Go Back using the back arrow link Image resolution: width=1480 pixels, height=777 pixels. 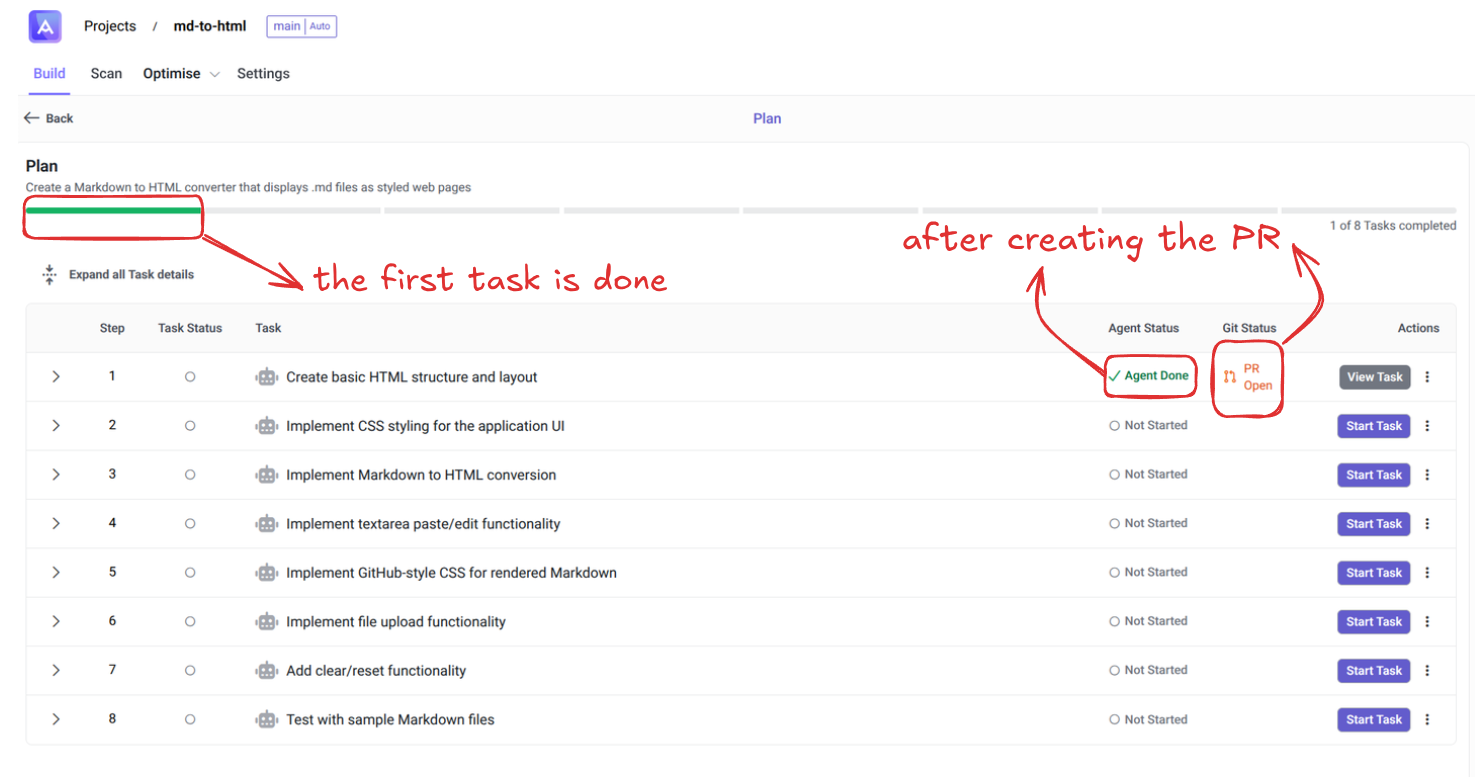coord(49,118)
